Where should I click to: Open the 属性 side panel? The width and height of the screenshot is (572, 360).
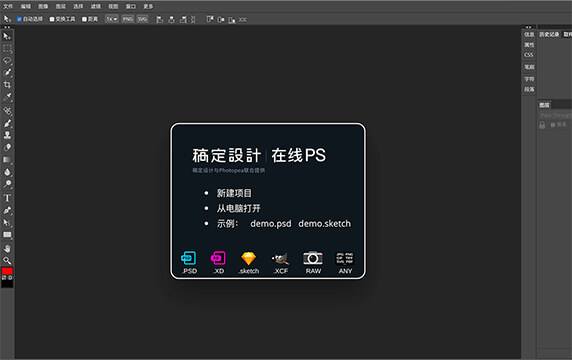(529, 44)
